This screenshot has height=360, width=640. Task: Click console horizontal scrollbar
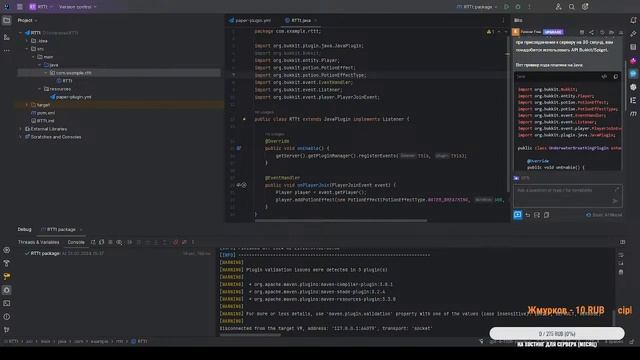click(x=250, y=335)
